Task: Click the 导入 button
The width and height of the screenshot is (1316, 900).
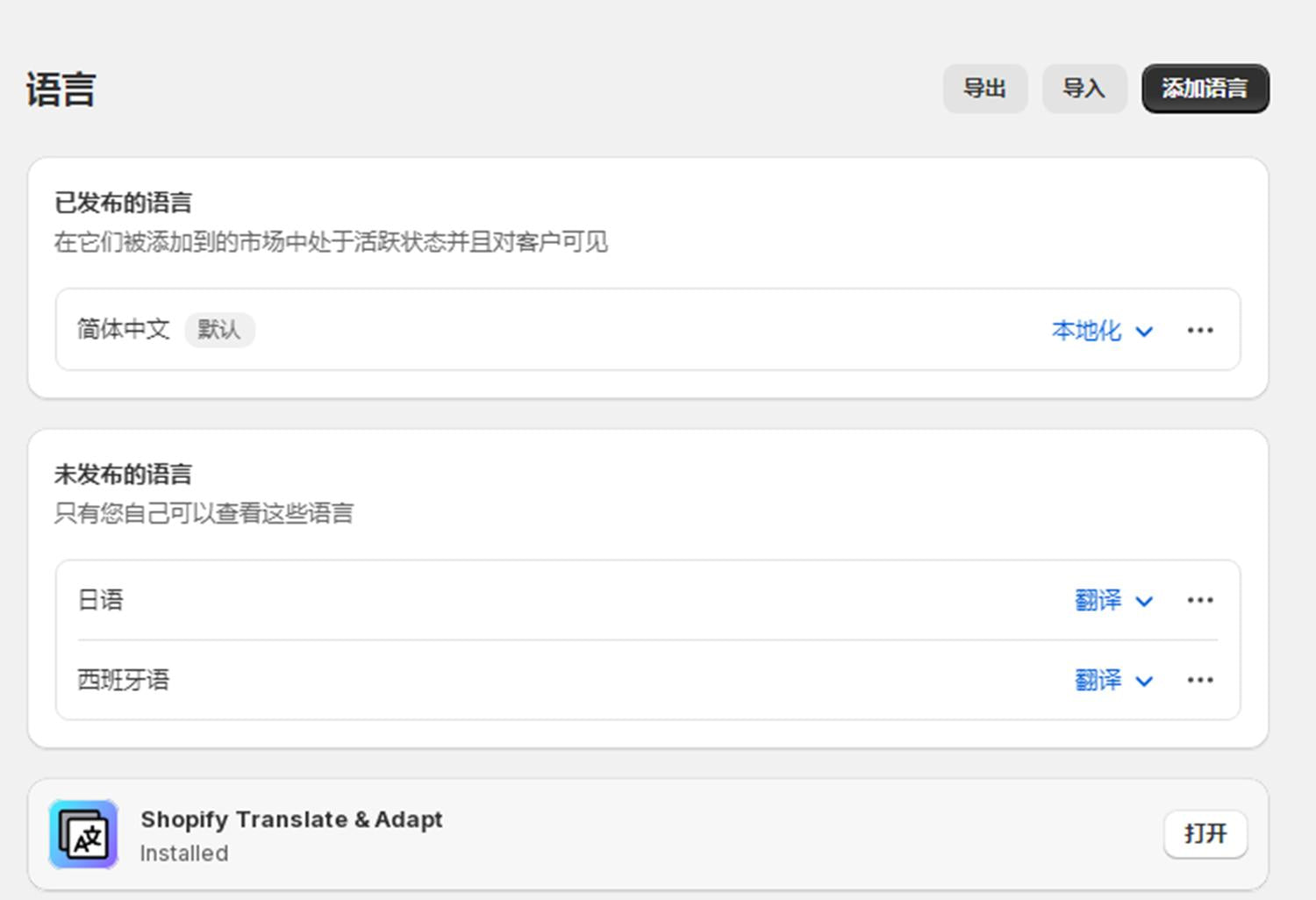Action: tap(1084, 88)
